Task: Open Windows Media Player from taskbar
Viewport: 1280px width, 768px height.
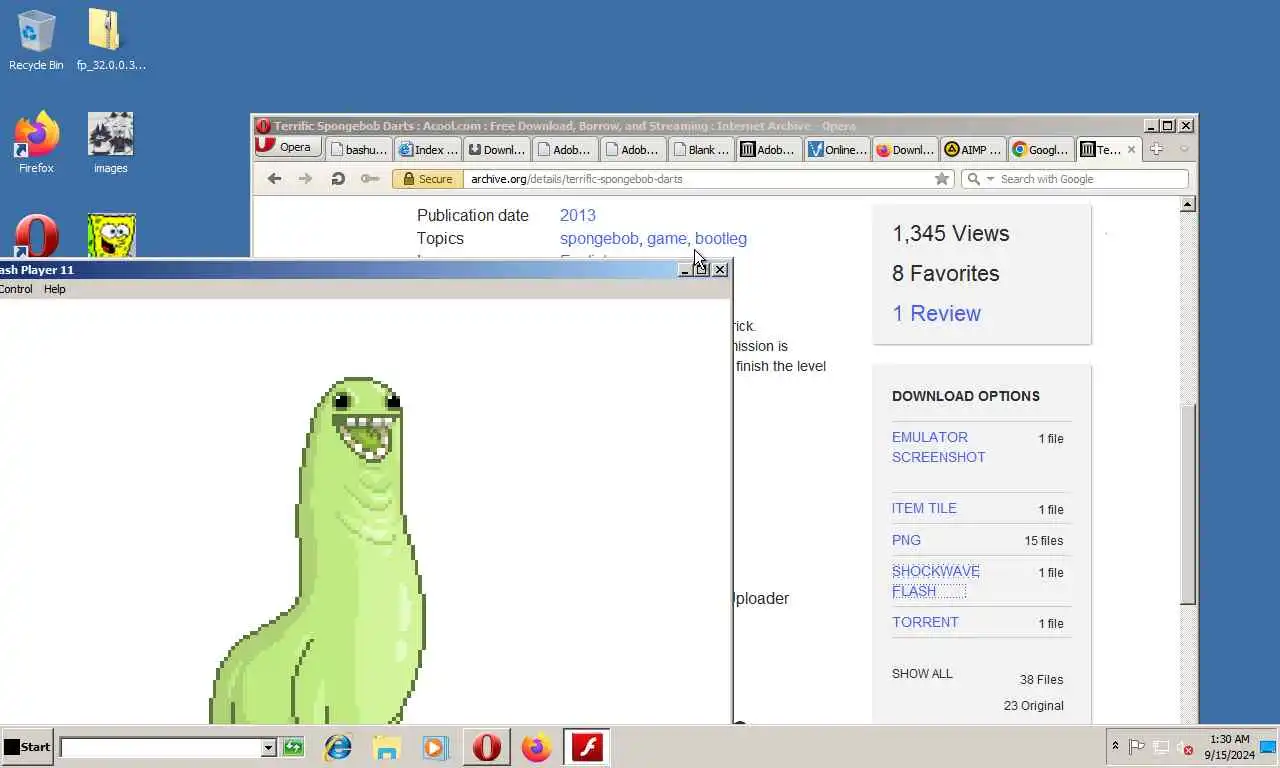Action: pyautogui.click(x=435, y=747)
